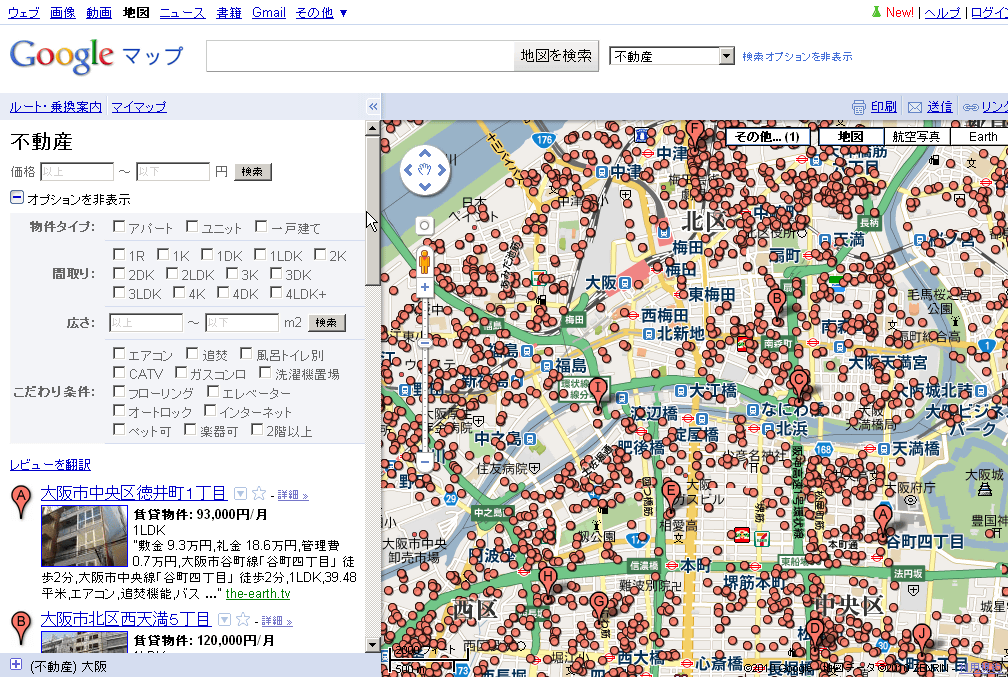Switch to 航空写真 map view
The image size is (1008, 677).
point(915,136)
